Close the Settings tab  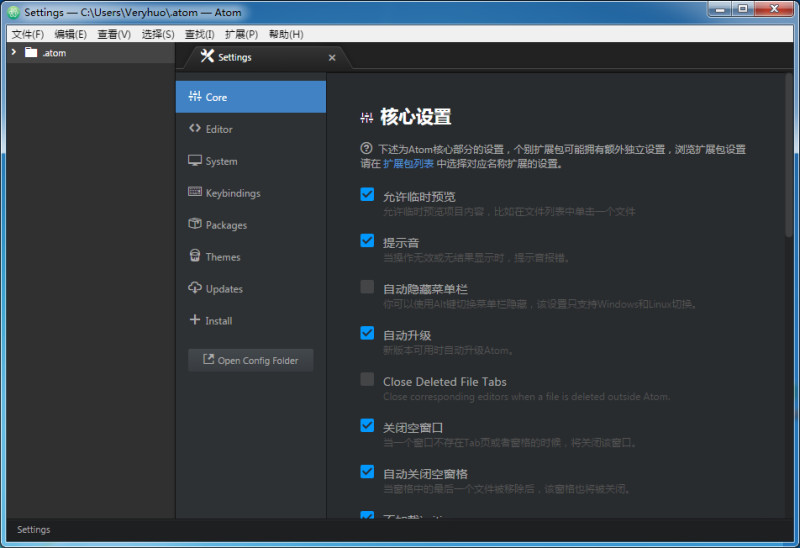[x=332, y=58]
